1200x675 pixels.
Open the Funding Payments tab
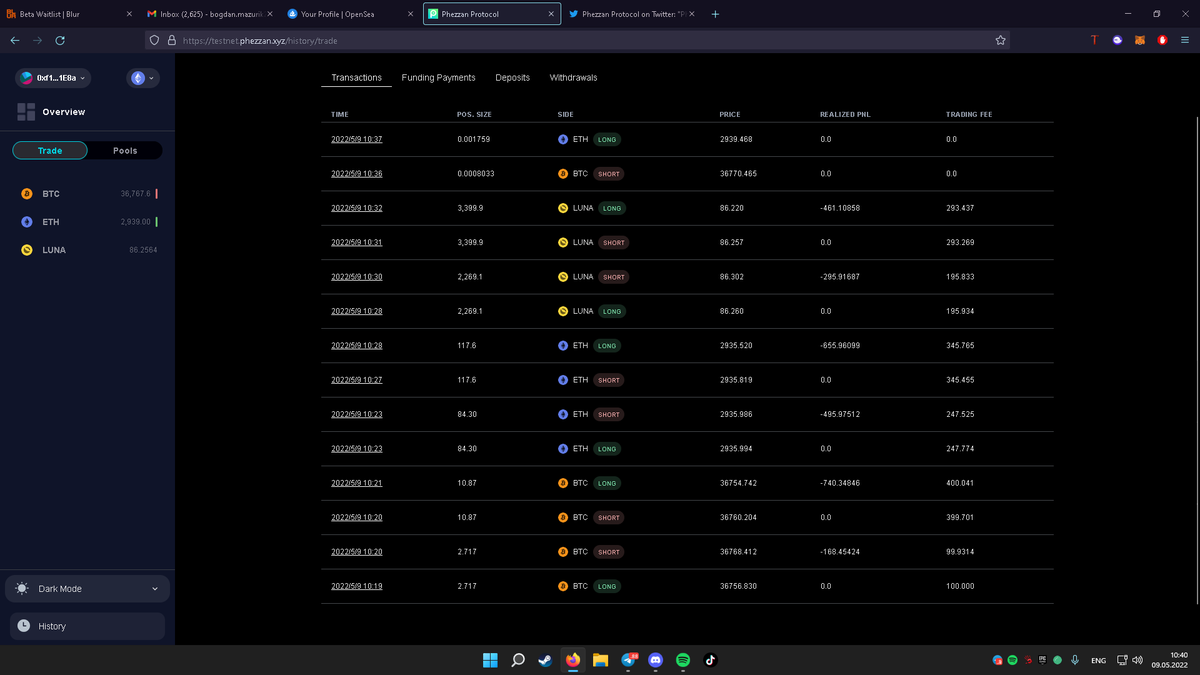(x=438, y=77)
